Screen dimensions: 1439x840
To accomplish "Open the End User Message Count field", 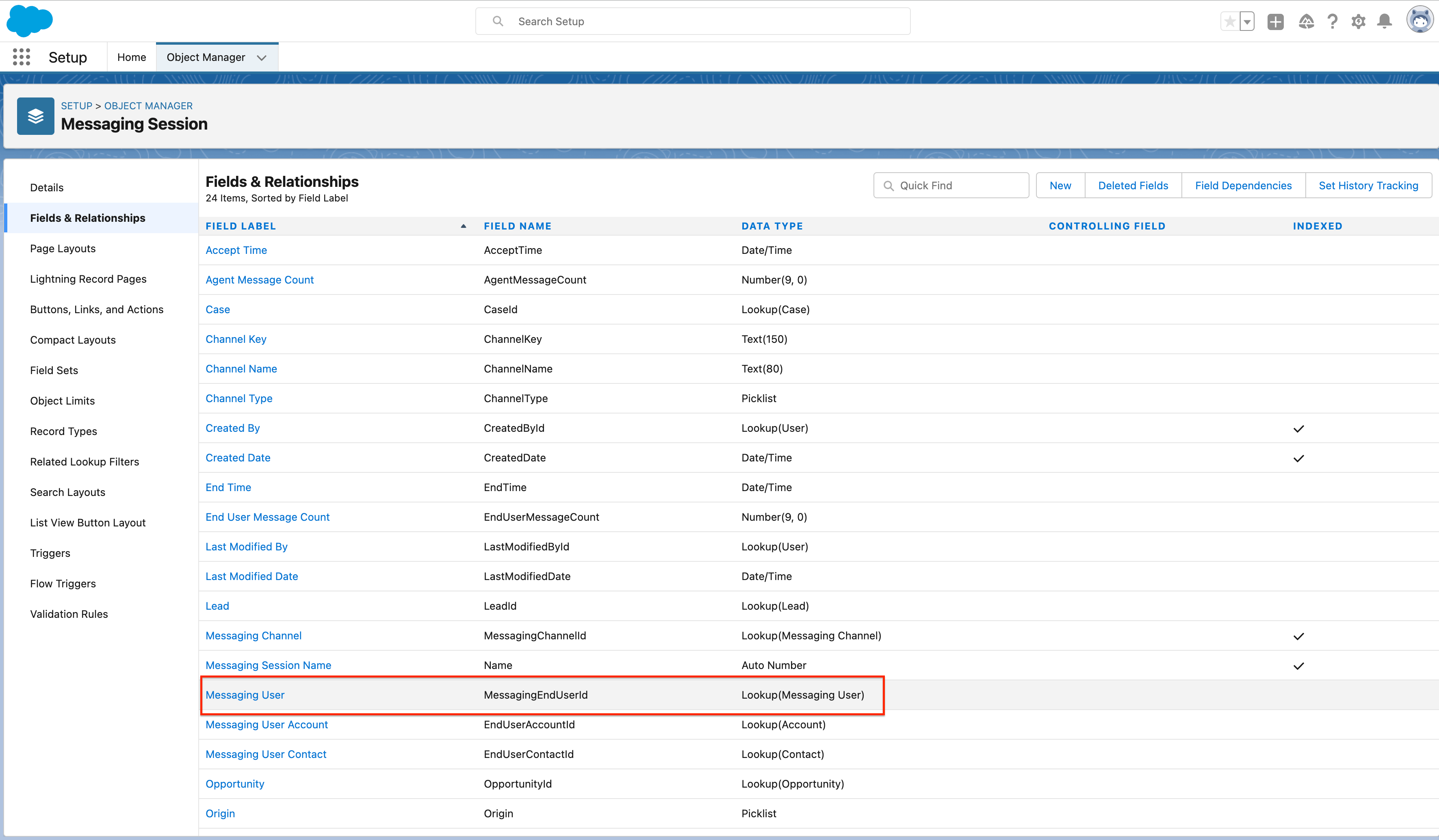I will pyautogui.click(x=267, y=517).
